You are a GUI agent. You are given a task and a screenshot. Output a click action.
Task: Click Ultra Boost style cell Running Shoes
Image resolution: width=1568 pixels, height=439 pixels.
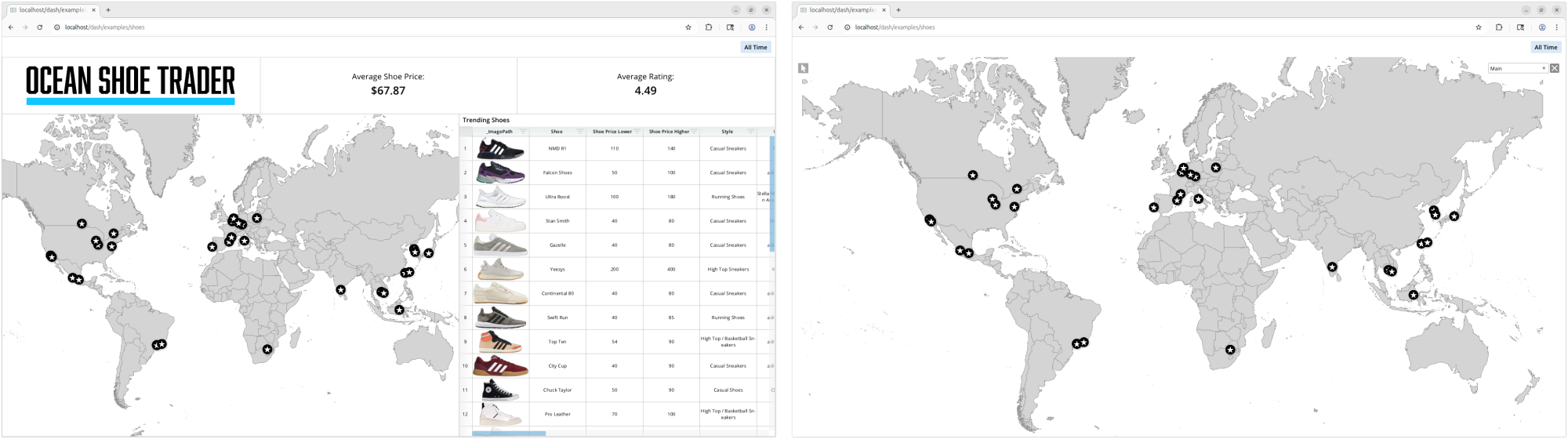(x=728, y=197)
